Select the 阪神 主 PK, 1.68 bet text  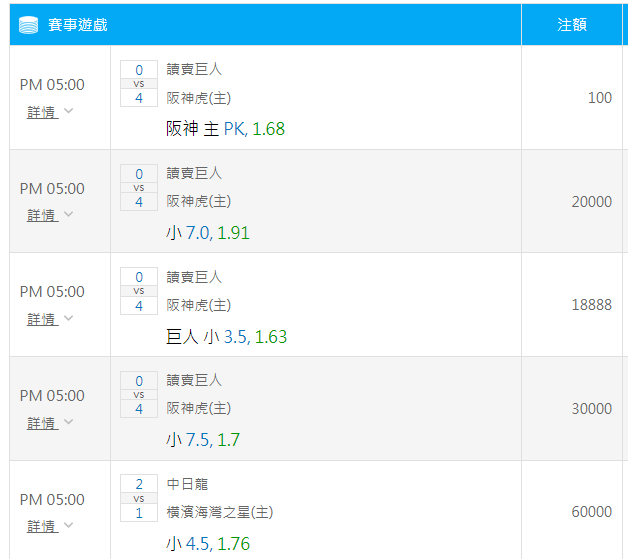point(225,129)
